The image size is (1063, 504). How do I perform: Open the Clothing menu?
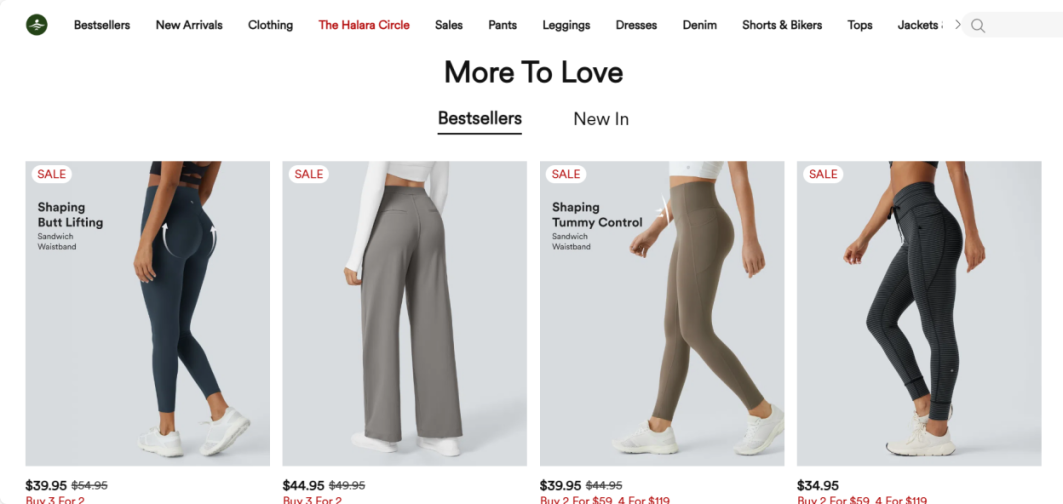pos(270,25)
